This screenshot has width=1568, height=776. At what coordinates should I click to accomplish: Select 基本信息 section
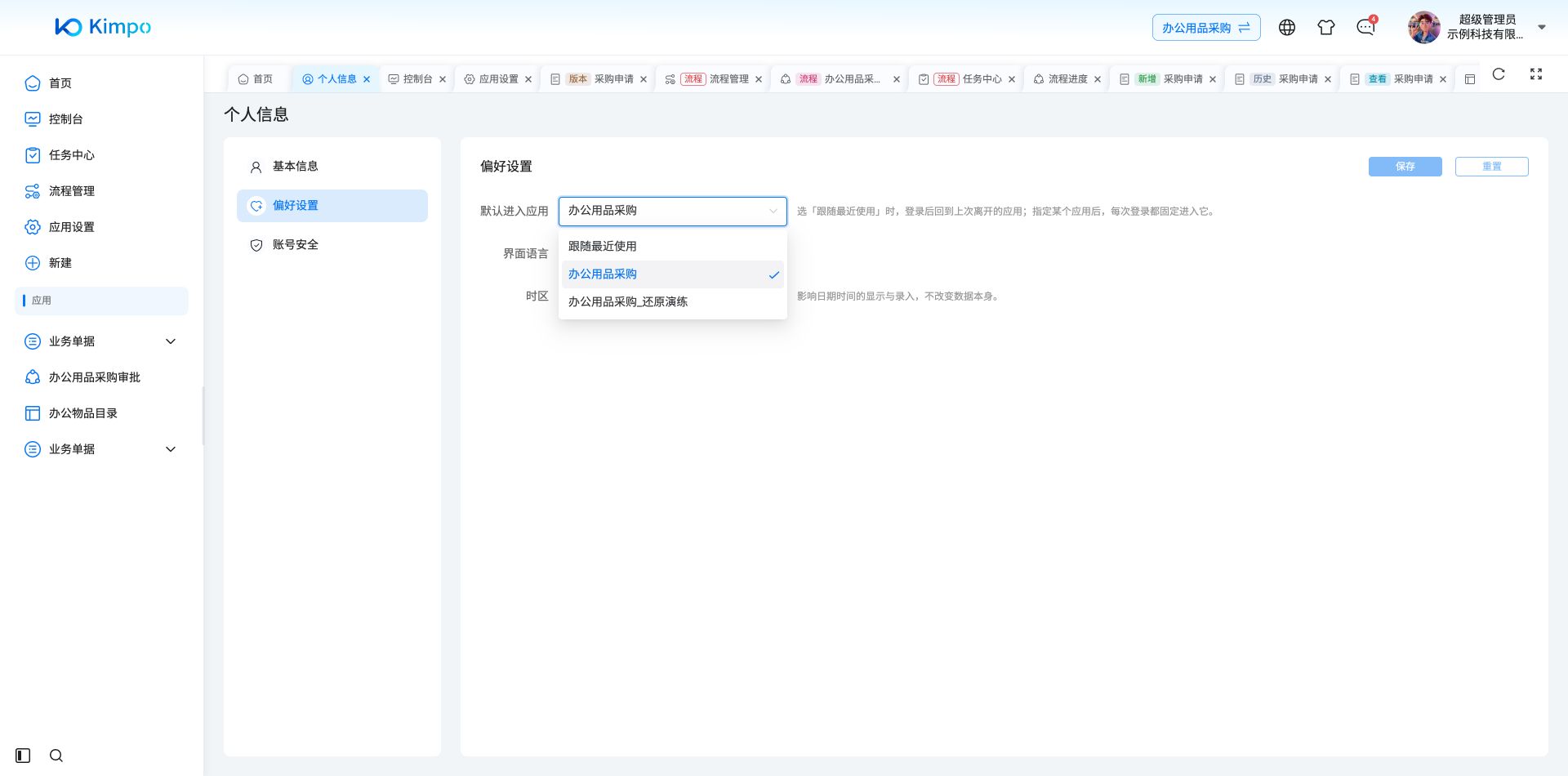coord(332,167)
